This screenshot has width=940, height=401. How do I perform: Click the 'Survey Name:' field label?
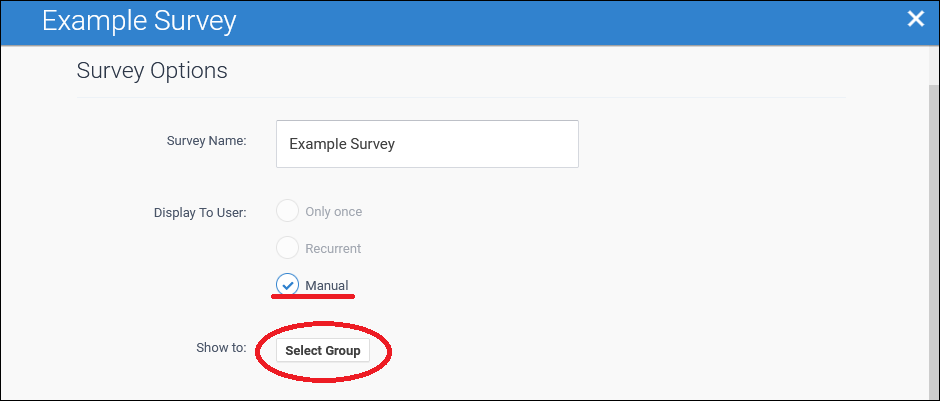pyautogui.click(x=206, y=140)
